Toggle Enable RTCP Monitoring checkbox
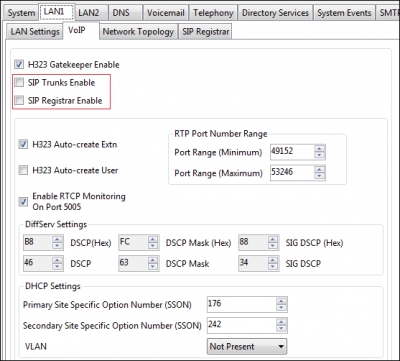This screenshot has width=400, height=361. (x=23, y=201)
